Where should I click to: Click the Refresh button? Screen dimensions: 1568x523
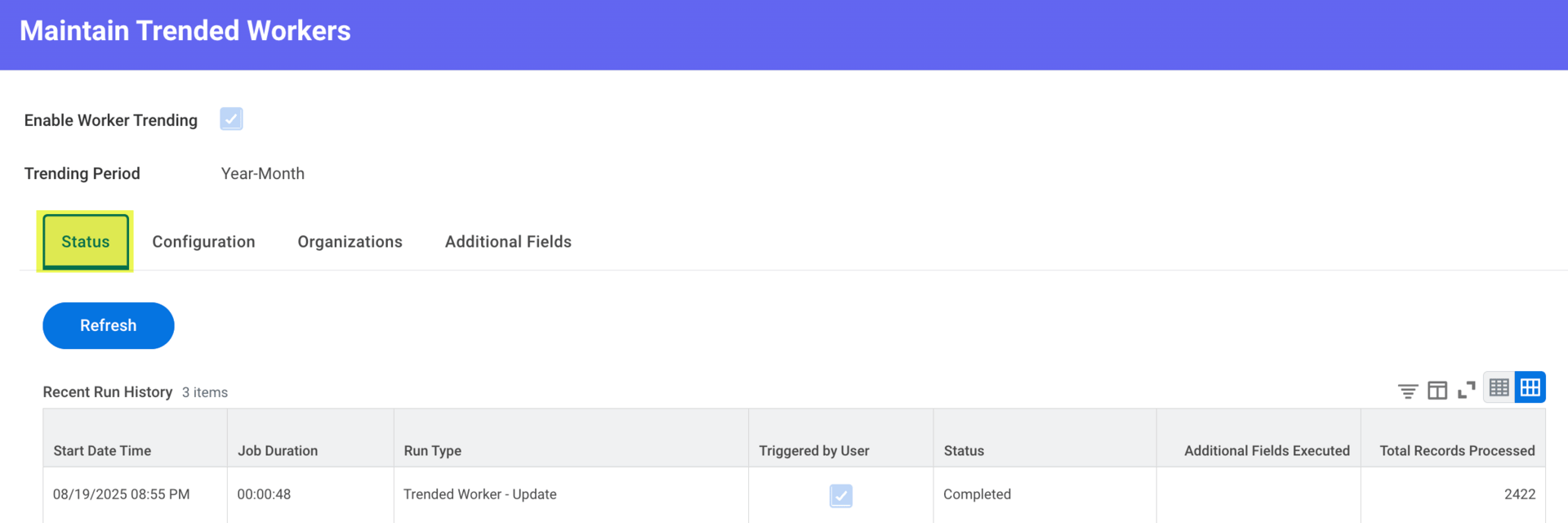click(x=109, y=325)
